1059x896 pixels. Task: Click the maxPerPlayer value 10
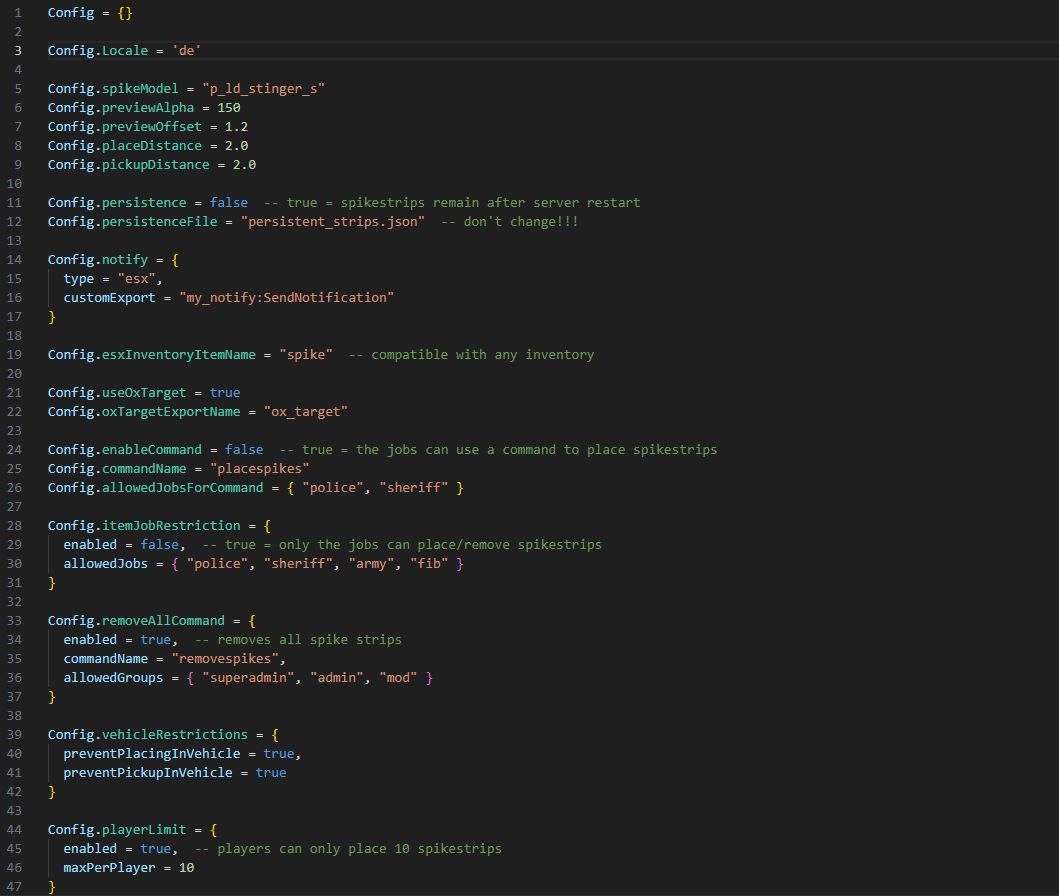[x=186, y=868]
